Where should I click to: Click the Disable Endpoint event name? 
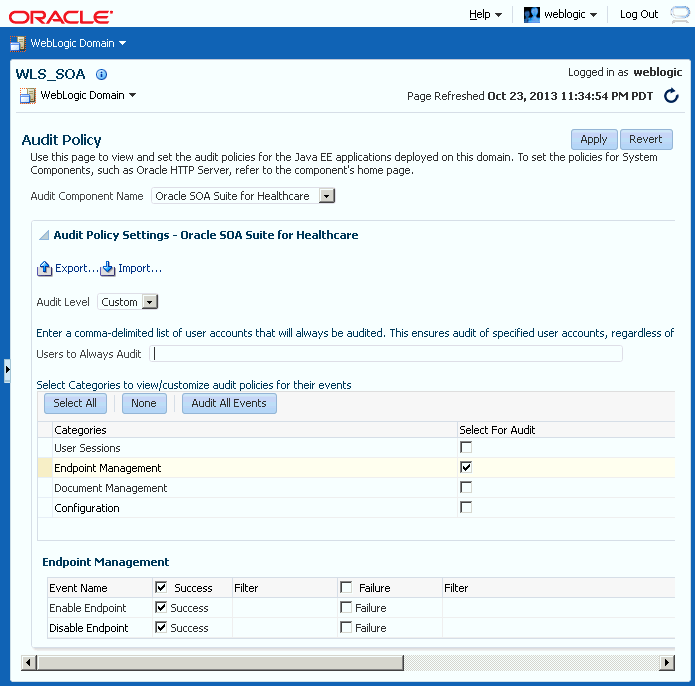(89, 628)
